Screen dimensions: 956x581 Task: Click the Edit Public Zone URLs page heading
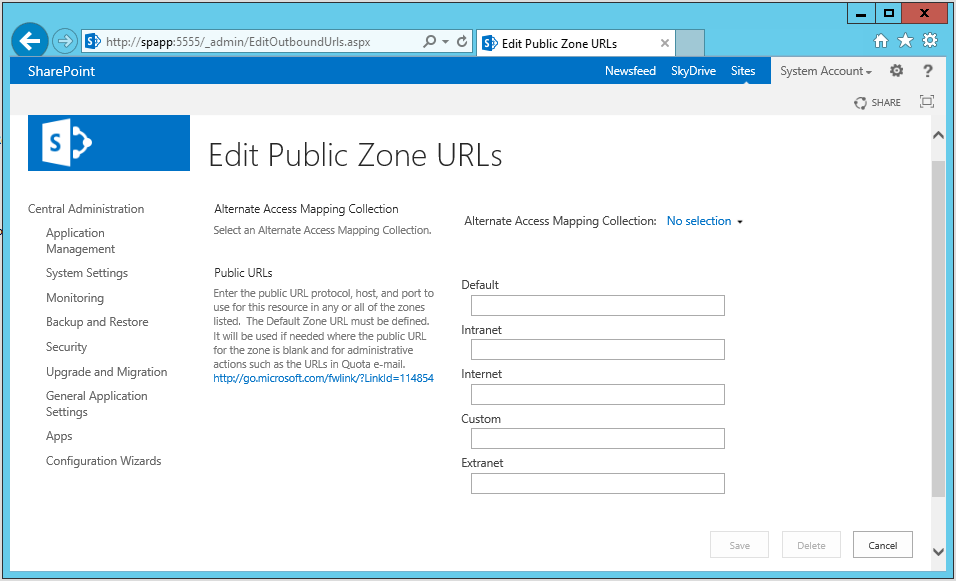tap(355, 155)
